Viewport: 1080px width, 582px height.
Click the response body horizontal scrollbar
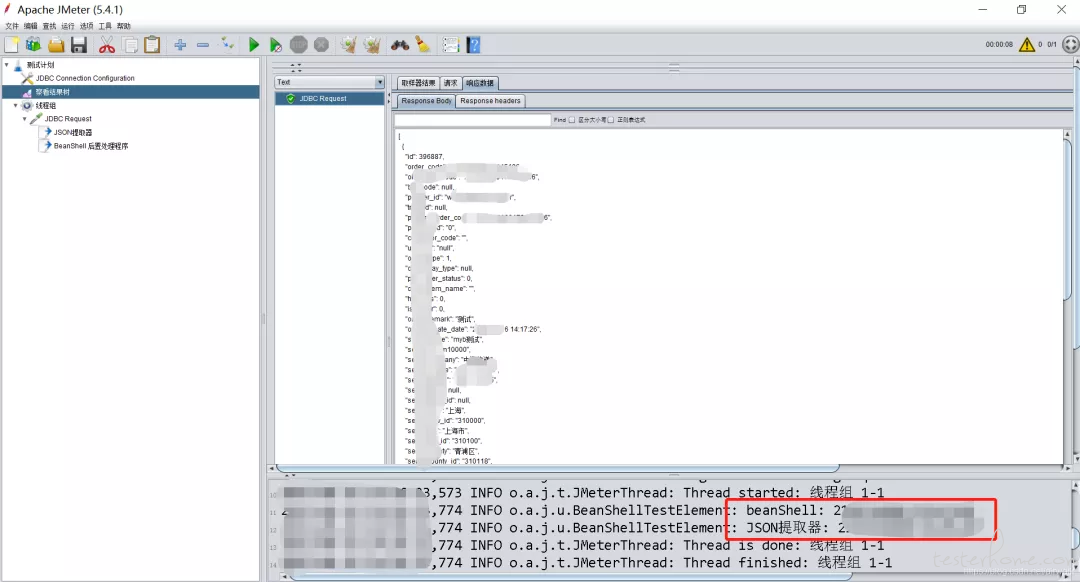click(x=558, y=468)
